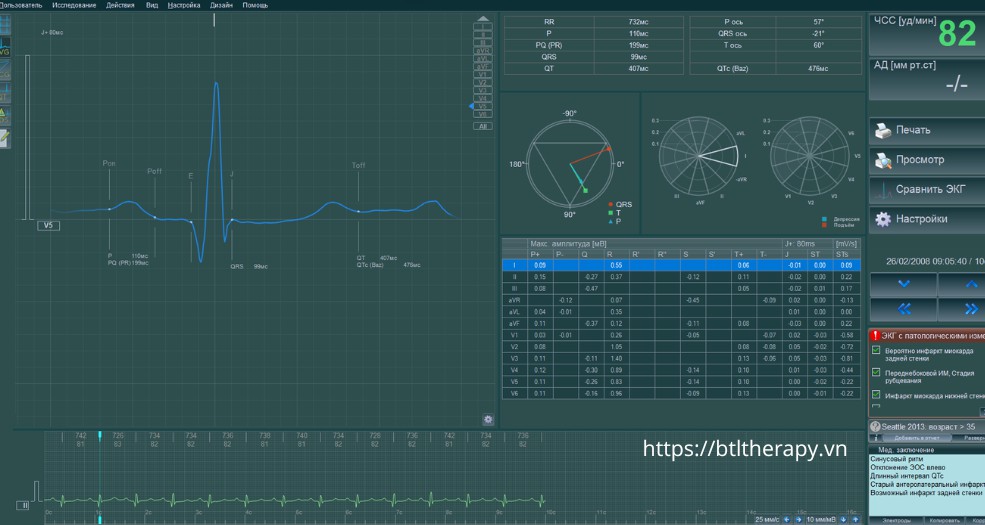Toggle checkbox Вероятно инфаркт миокарда задней стенки
Screen dimensions: 985x525
click(876, 350)
